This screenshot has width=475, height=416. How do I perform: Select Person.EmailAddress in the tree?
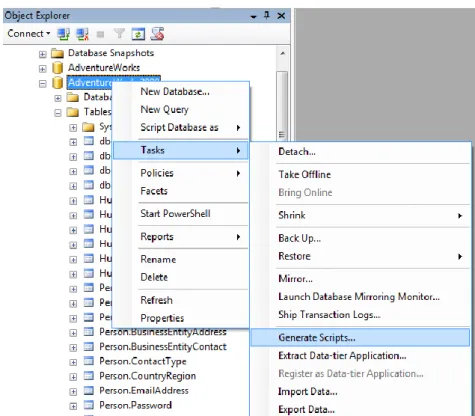[x=144, y=391]
